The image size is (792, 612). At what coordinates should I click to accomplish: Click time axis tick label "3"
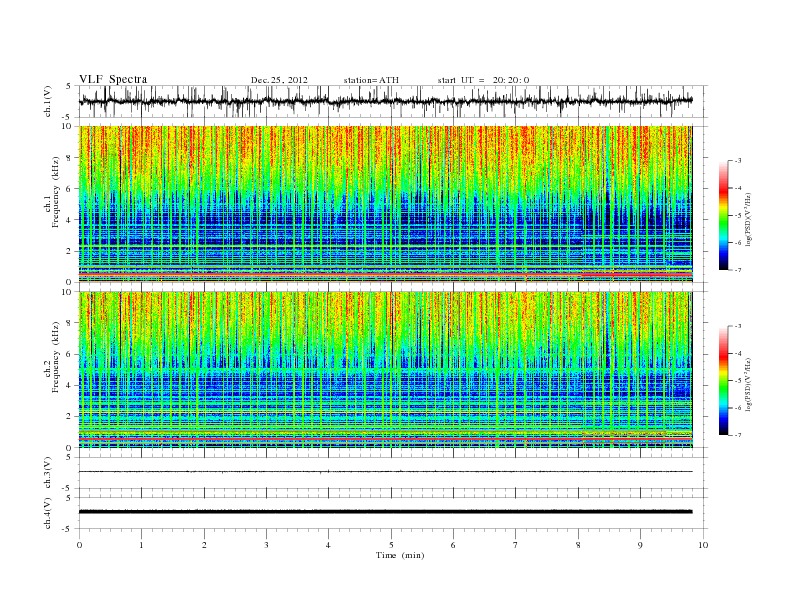(x=266, y=545)
